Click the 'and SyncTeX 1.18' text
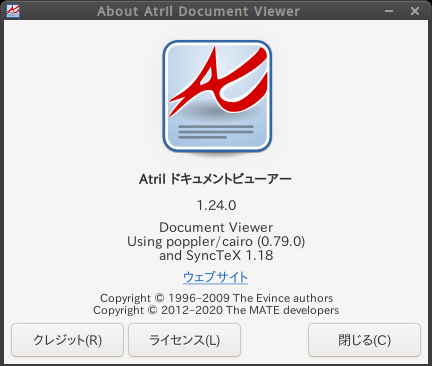 point(216,256)
